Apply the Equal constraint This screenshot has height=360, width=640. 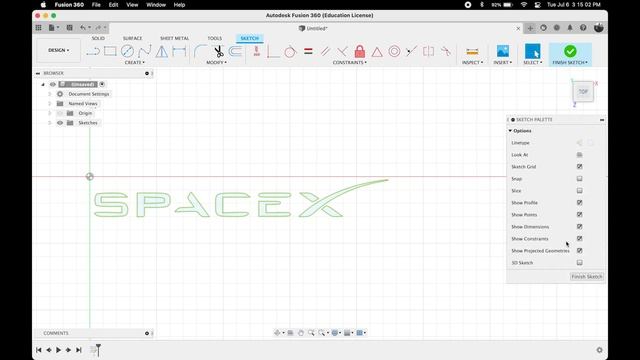pos(308,51)
